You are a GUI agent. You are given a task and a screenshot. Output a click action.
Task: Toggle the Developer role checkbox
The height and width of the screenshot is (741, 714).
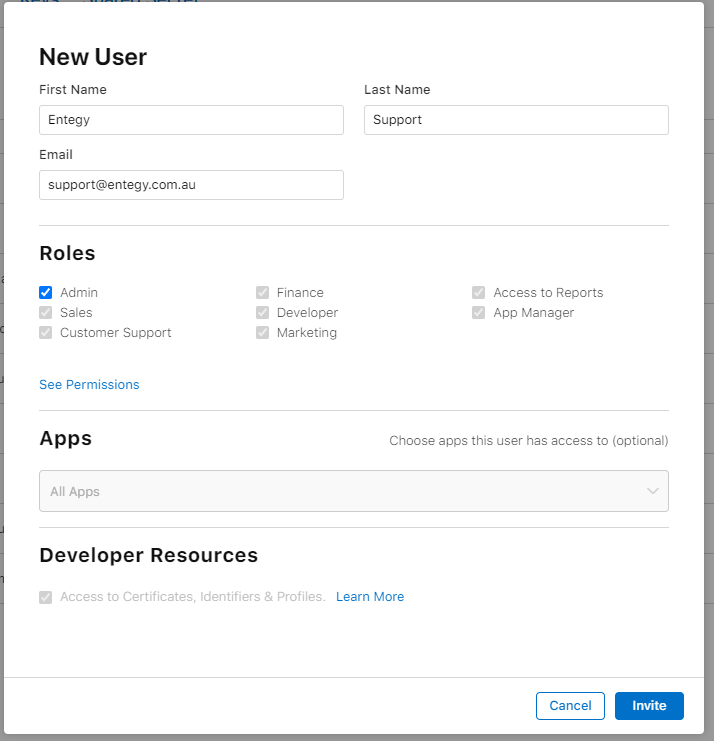[262, 312]
